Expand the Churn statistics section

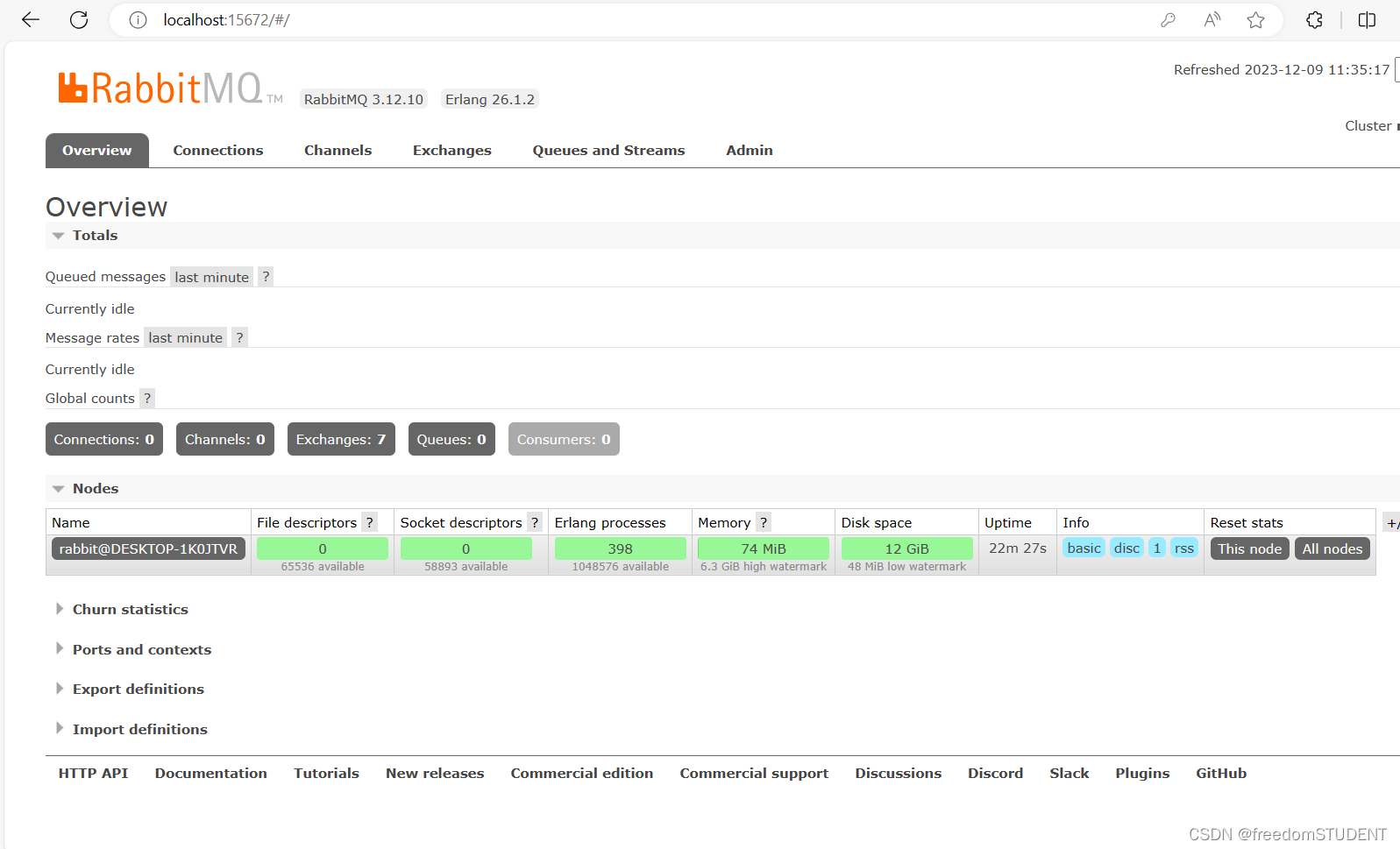coord(130,610)
